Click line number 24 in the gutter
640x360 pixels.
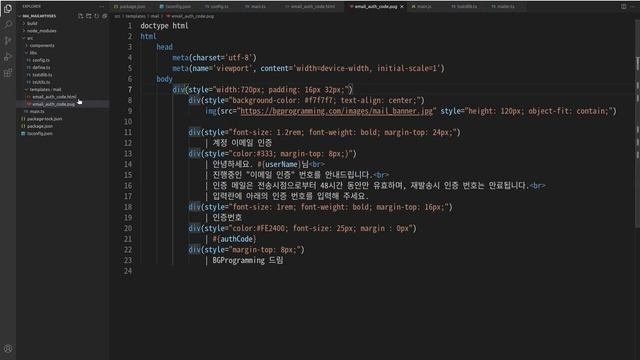(x=128, y=271)
